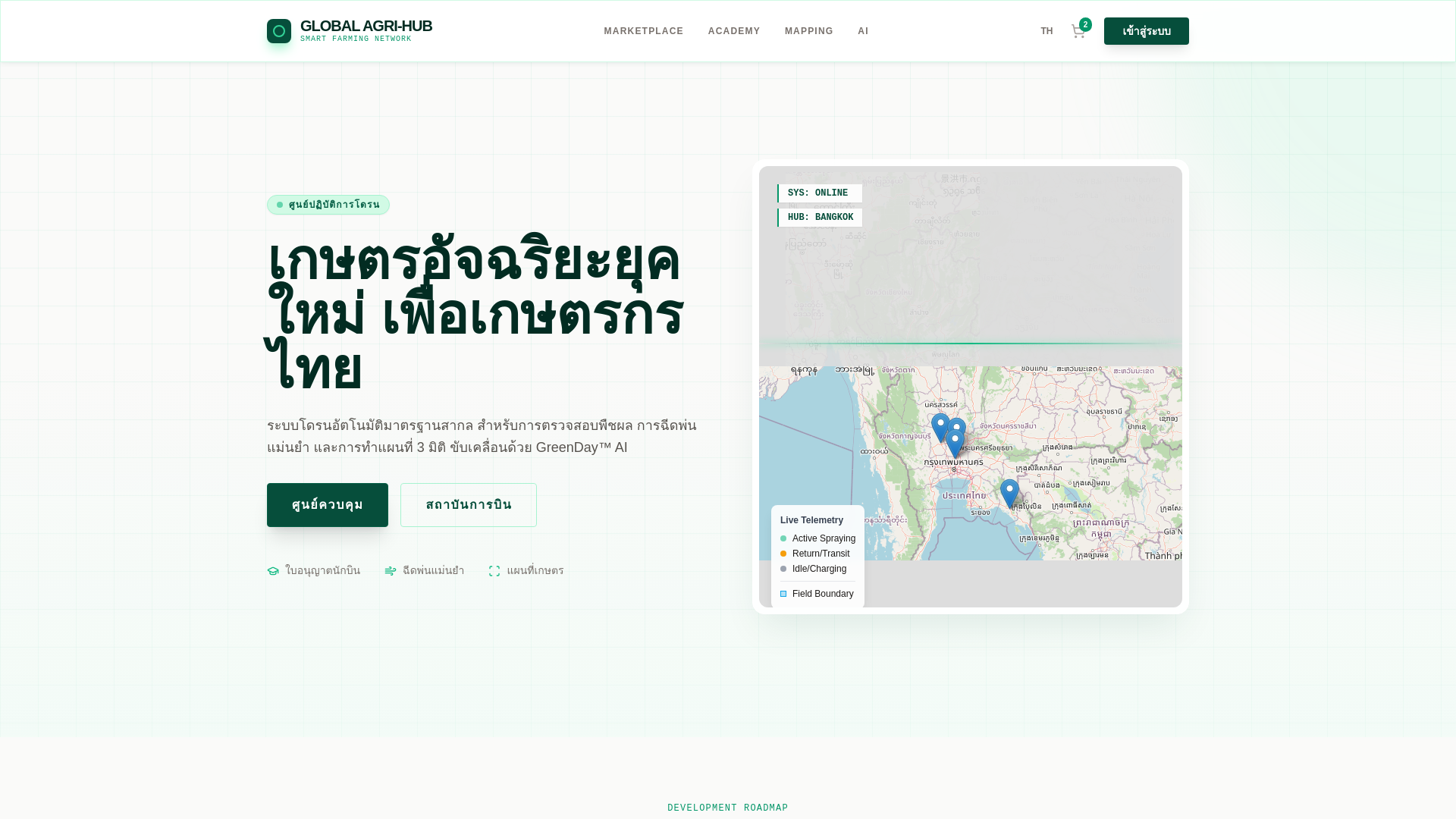Click the SYS: ONLINE status label
The image size is (1456, 819).
(x=820, y=193)
